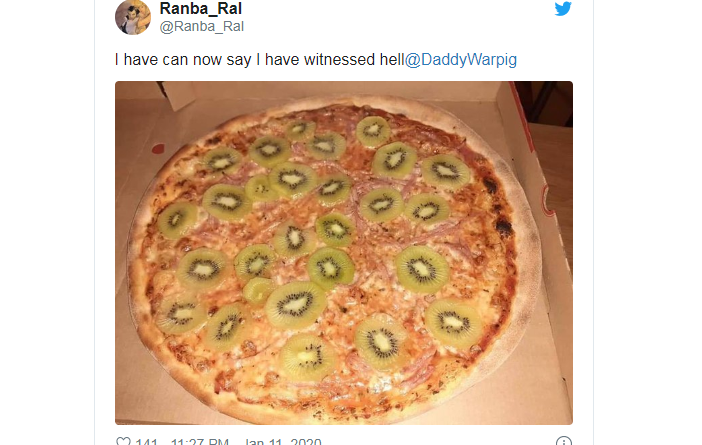
Task: Click the Jan 11, 2020 date
Action: 283,441
